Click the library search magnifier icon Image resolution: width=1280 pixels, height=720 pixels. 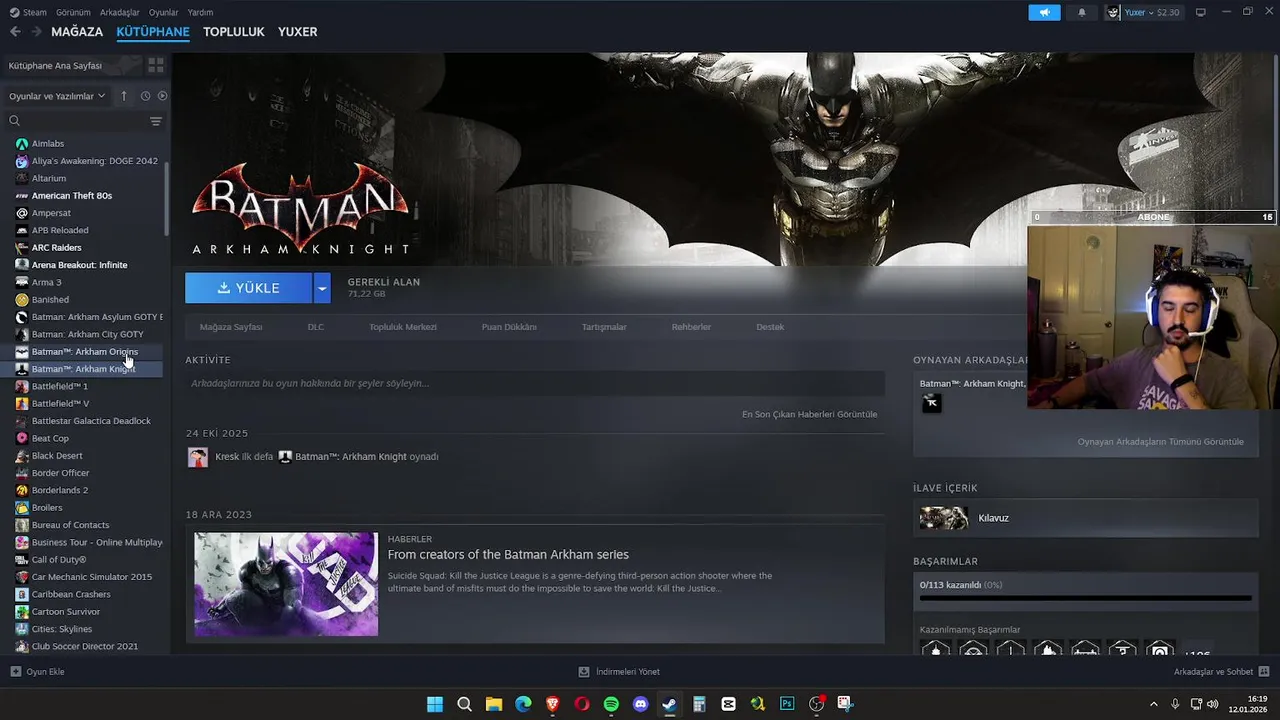pos(15,121)
